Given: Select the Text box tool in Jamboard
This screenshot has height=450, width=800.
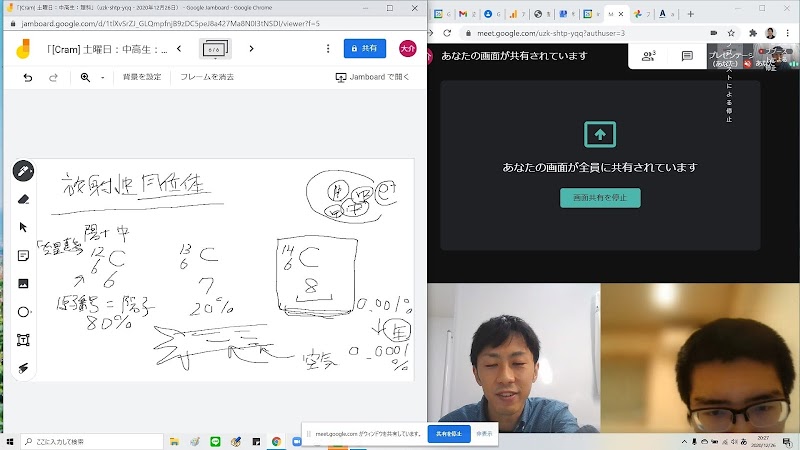Looking at the screenshot, I should click(x=23, y=340).
